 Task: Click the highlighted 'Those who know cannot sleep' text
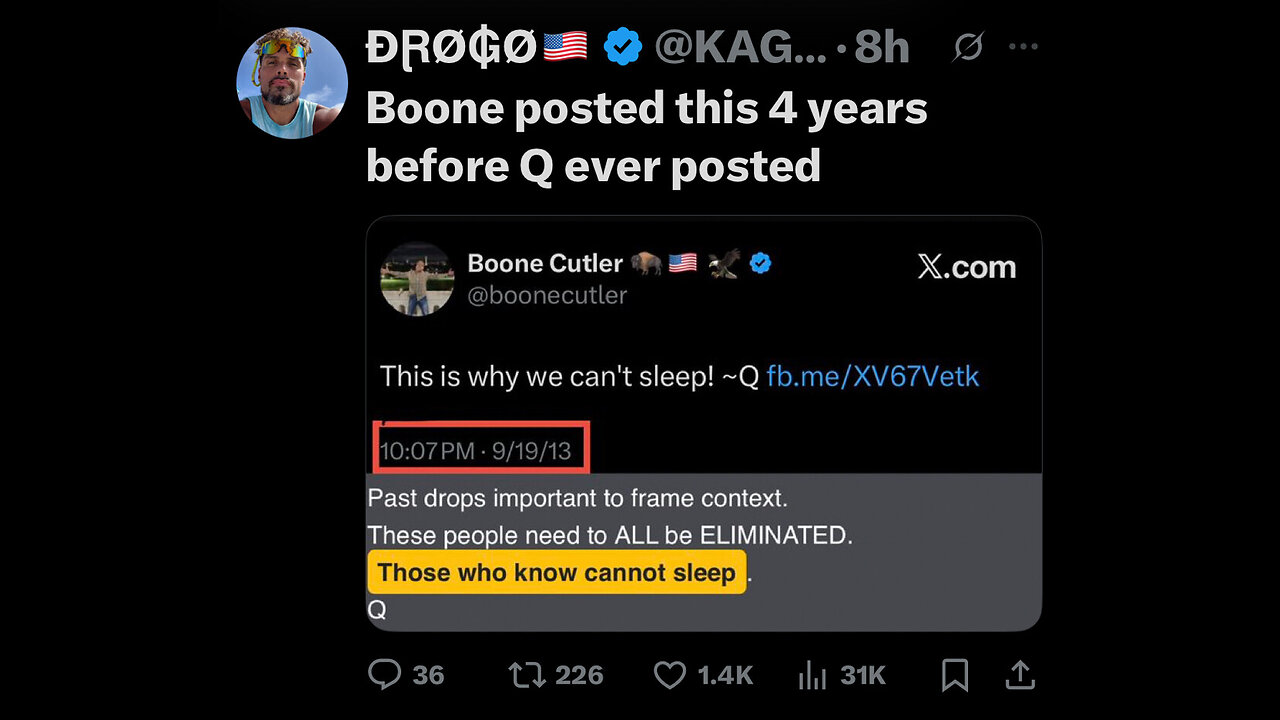(x=557, y=573)
